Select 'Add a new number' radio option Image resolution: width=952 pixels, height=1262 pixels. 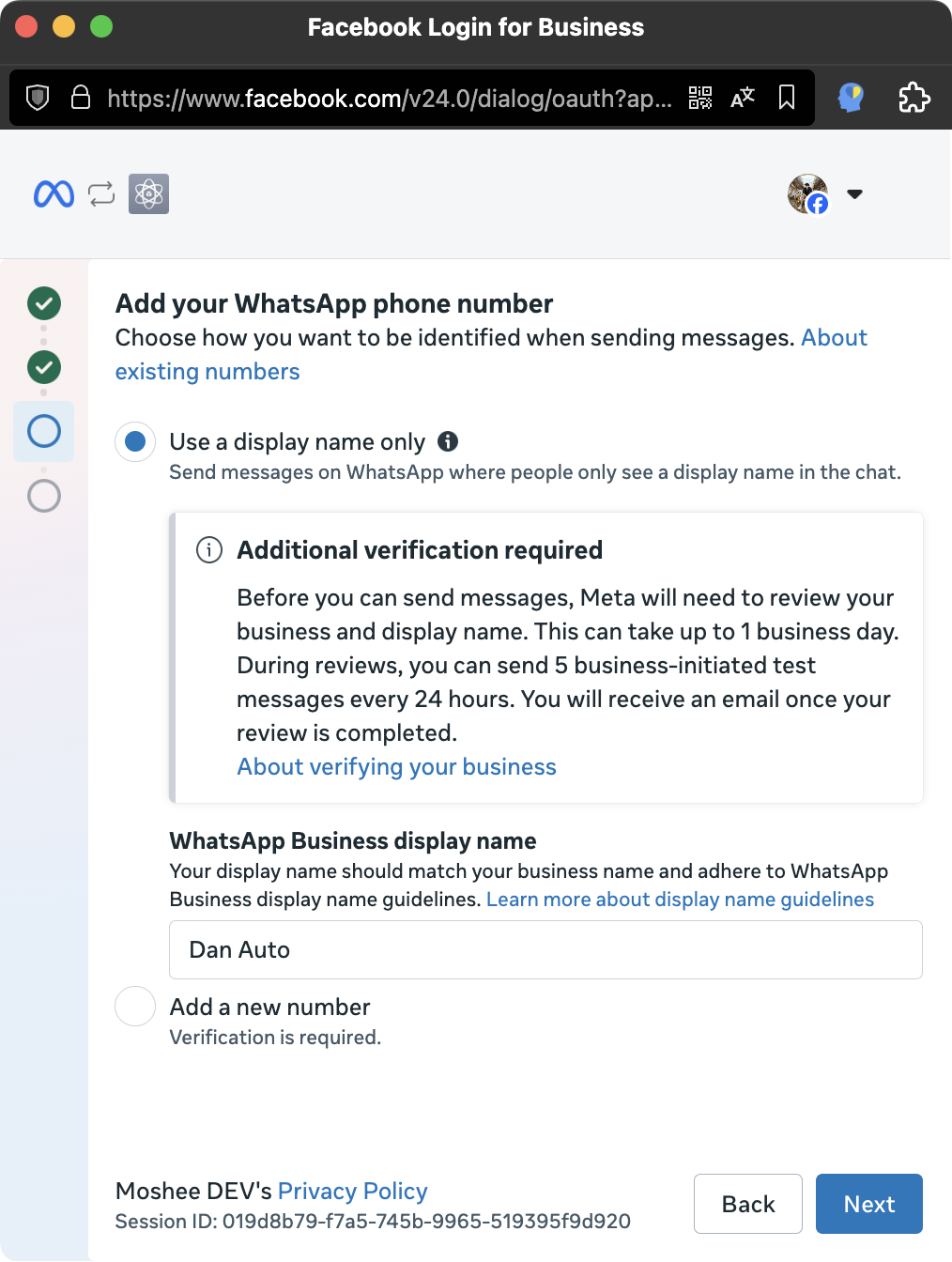135,1007
